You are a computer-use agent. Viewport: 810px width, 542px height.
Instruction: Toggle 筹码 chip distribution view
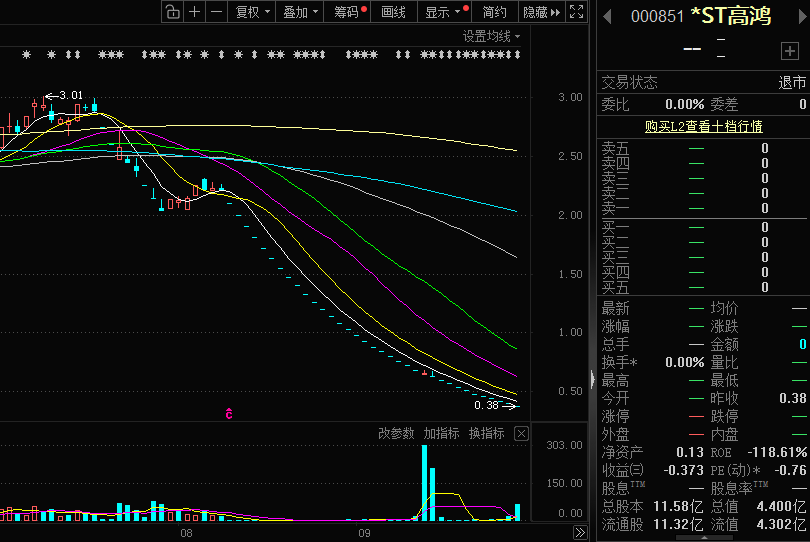coord(349,12)
